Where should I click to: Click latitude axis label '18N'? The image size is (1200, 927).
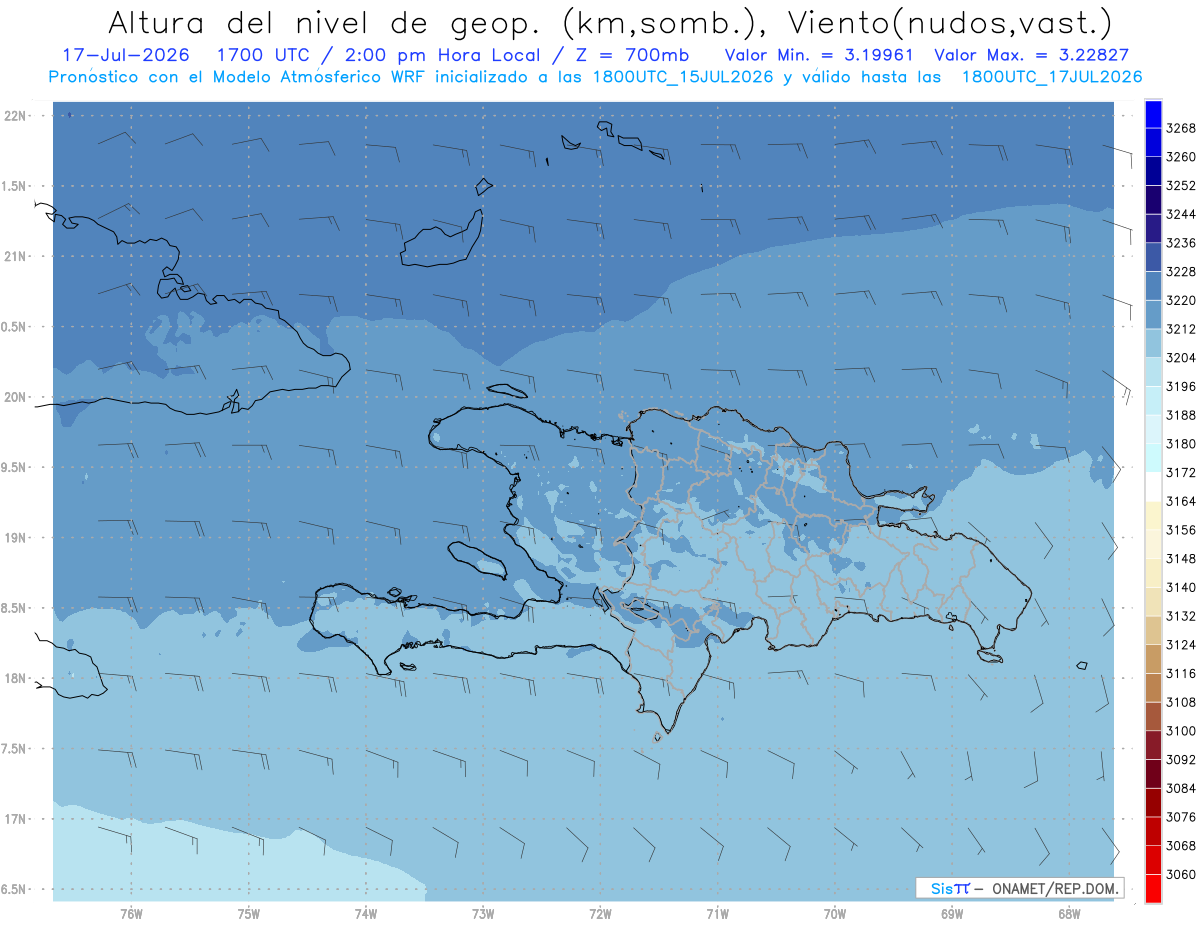click(x=15, y=679)
